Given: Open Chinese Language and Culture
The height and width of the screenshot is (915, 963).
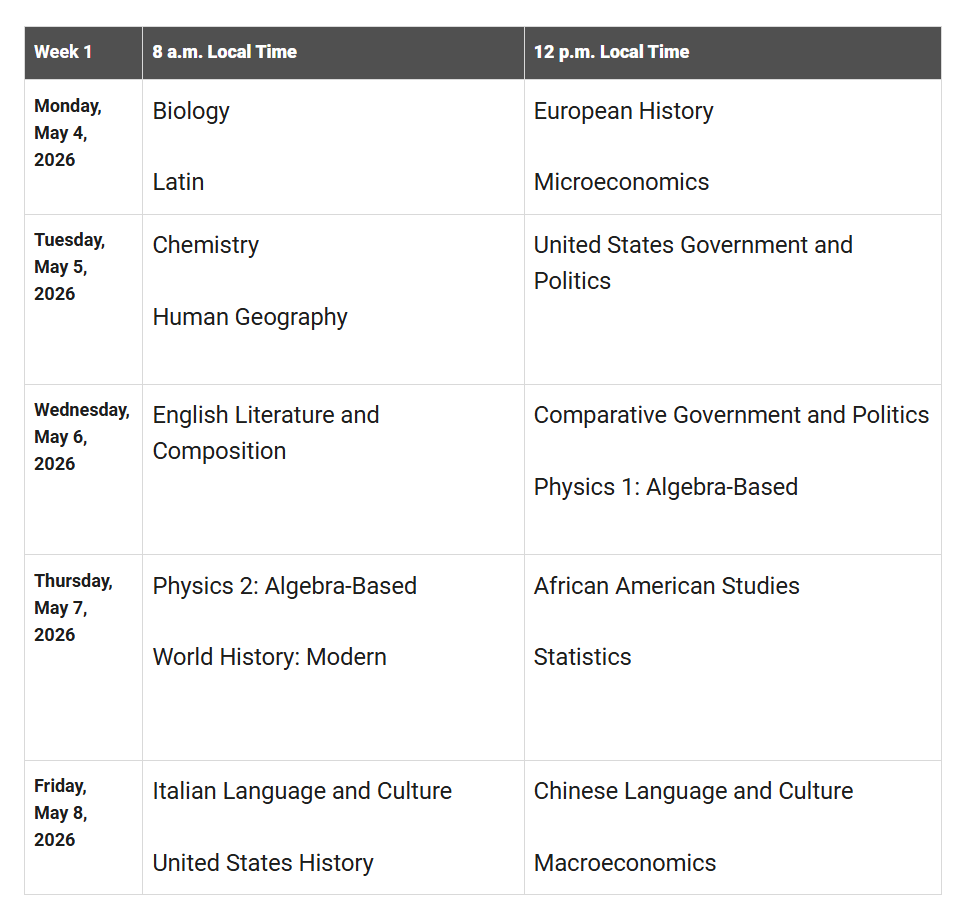Looking at the screenshot, I should [693, 791].
